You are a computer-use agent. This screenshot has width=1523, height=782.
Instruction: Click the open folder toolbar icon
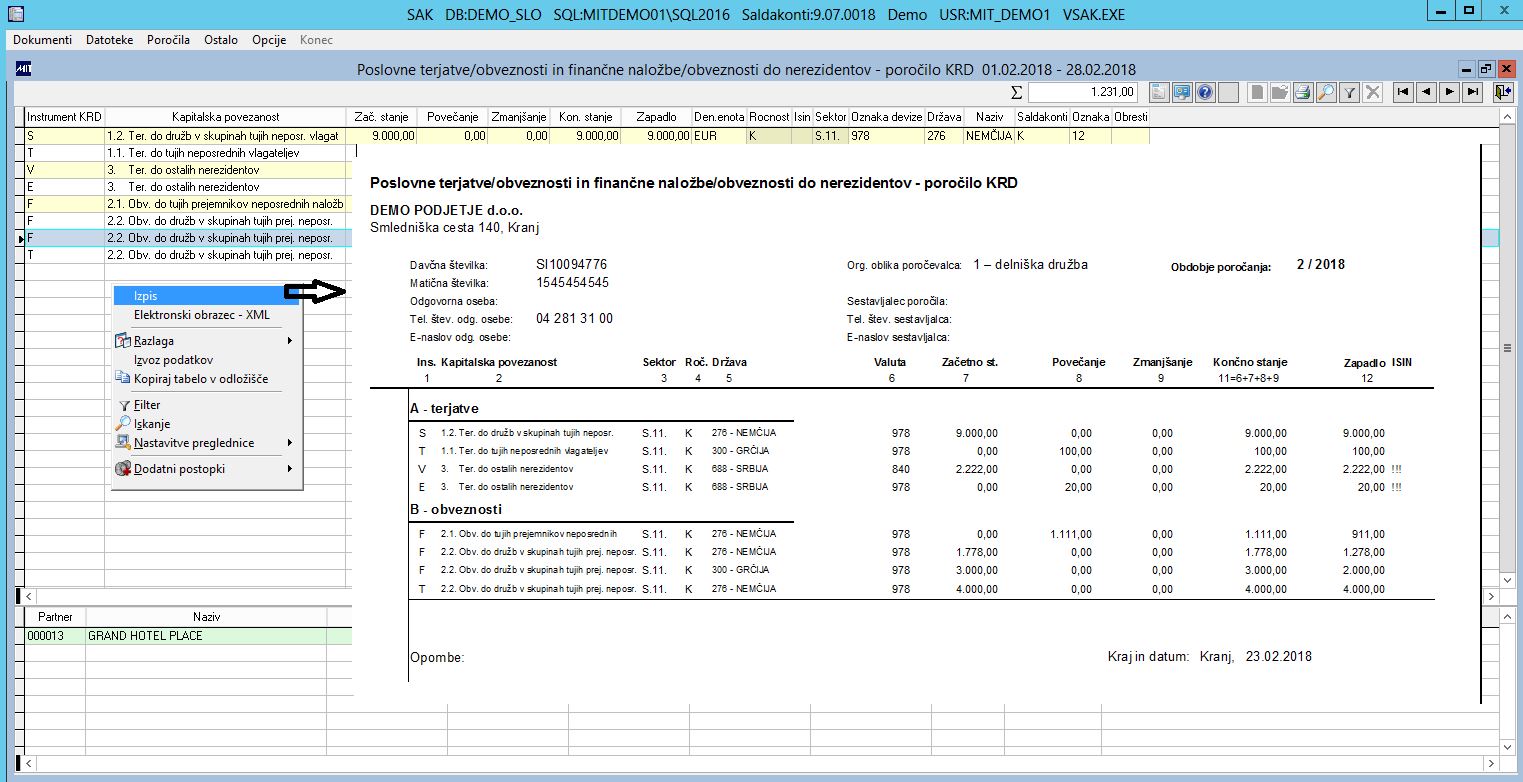[1280, 92]
